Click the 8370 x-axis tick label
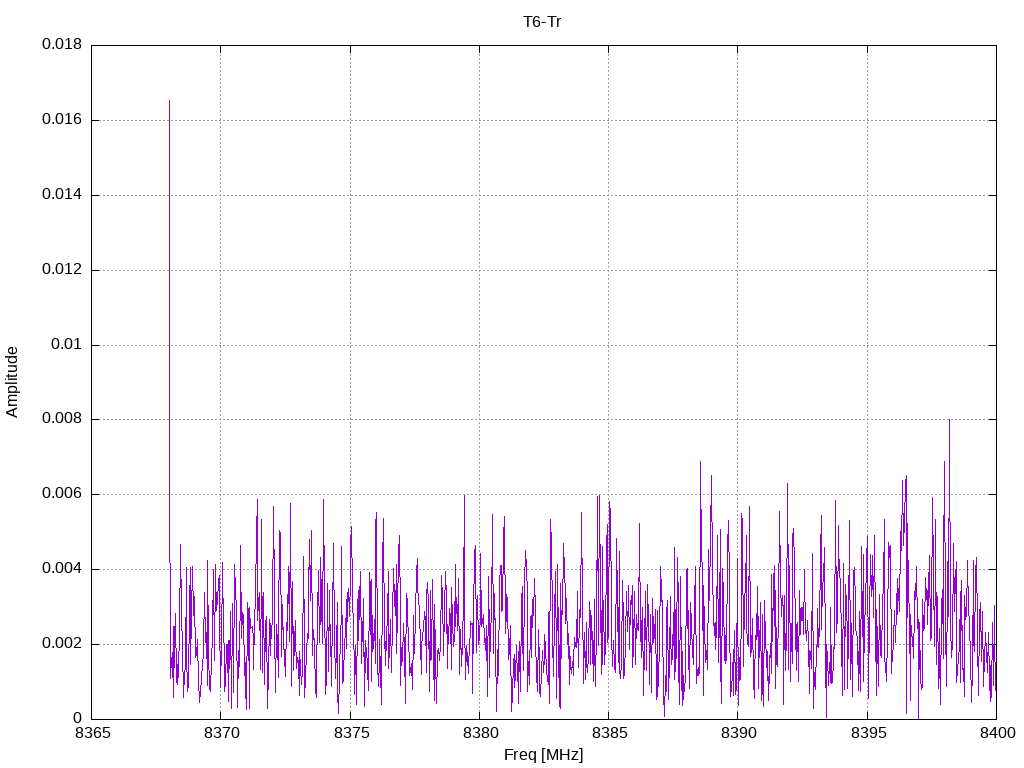The image size is (1024, 768). click(220, 733)
